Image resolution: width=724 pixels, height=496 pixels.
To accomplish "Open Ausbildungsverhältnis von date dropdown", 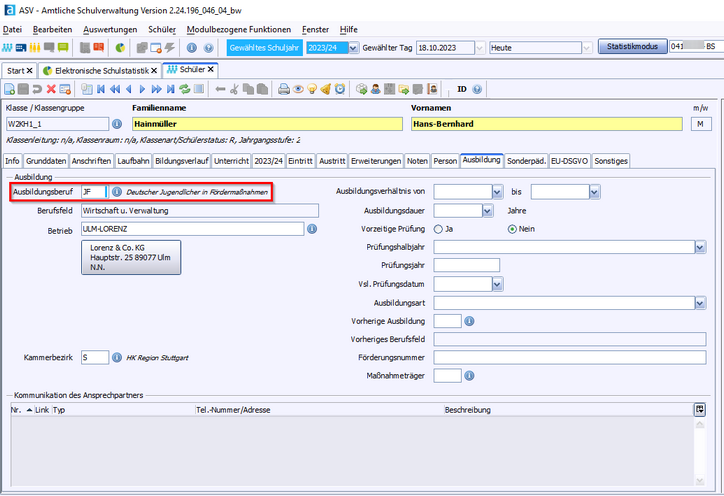I will coord(497,192).
